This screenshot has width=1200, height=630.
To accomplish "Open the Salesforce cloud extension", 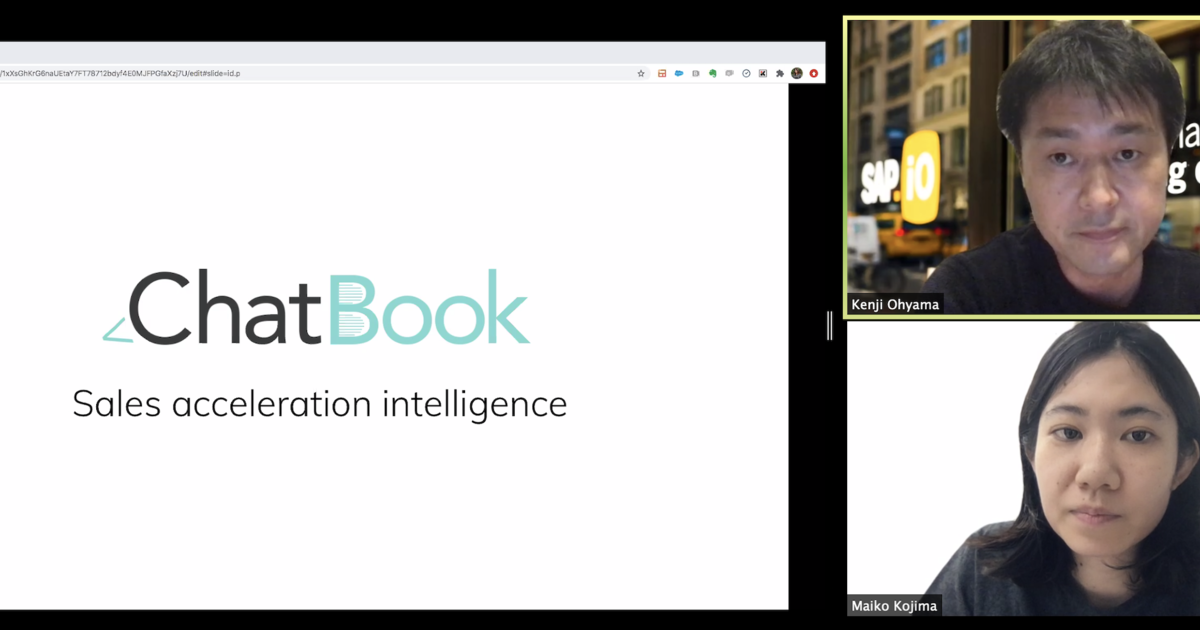I will point(679,73).
